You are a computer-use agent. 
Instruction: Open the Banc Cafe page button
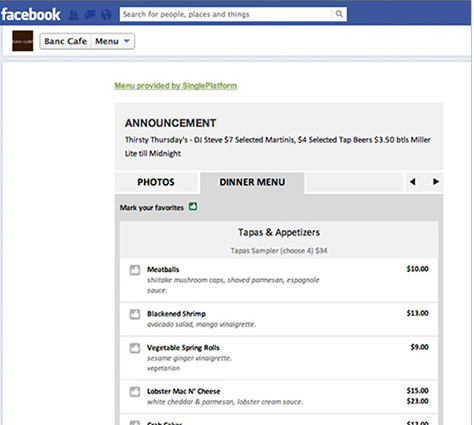tap(65, 41)
